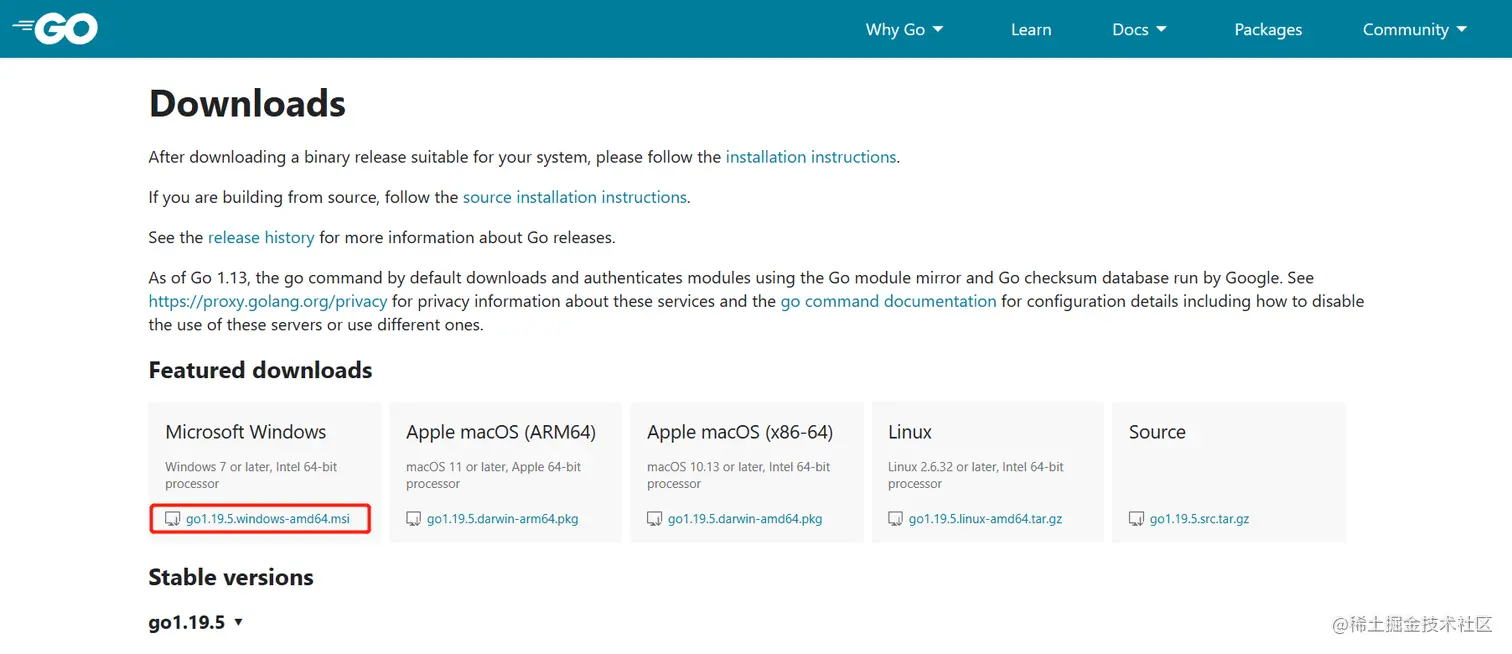Open the go command documentation link
This screenshot has height=654, width=1512.
(x=888, y=301)
